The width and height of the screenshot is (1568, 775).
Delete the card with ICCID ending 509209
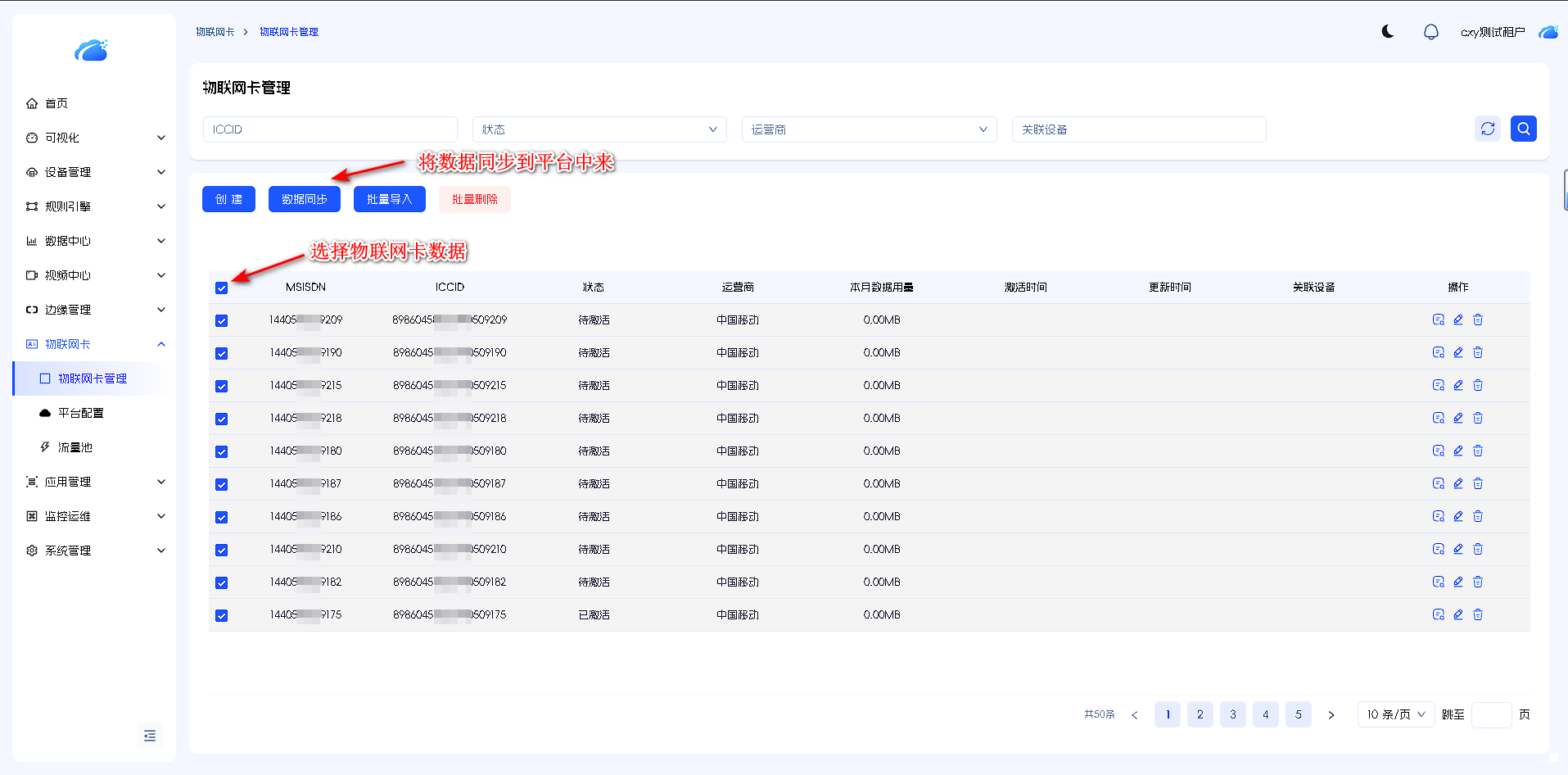pyautogui.click(x=1478, y=320)
